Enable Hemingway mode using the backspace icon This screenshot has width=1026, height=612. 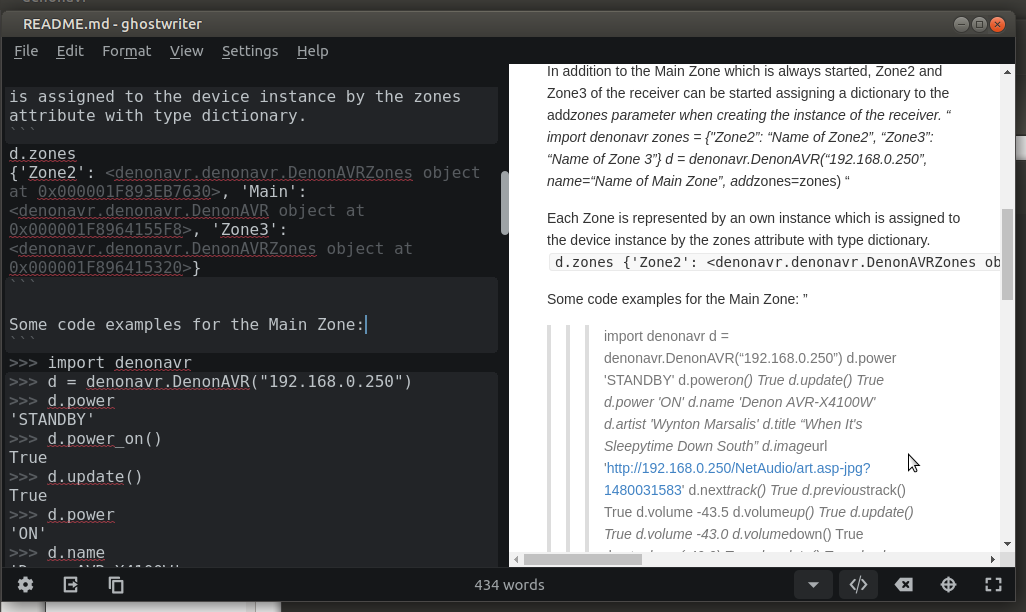coord(903,585)
